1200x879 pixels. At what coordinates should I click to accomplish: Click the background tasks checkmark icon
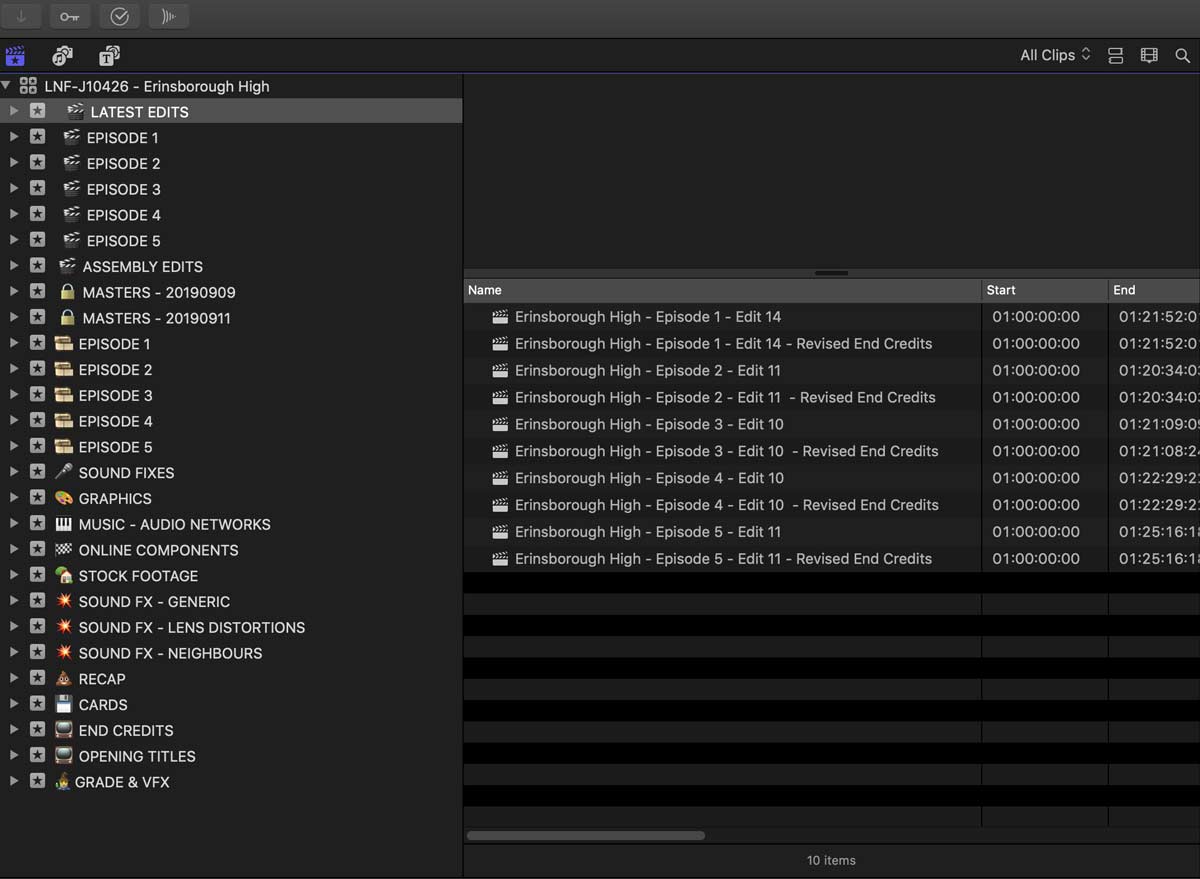tap(119, 16)
